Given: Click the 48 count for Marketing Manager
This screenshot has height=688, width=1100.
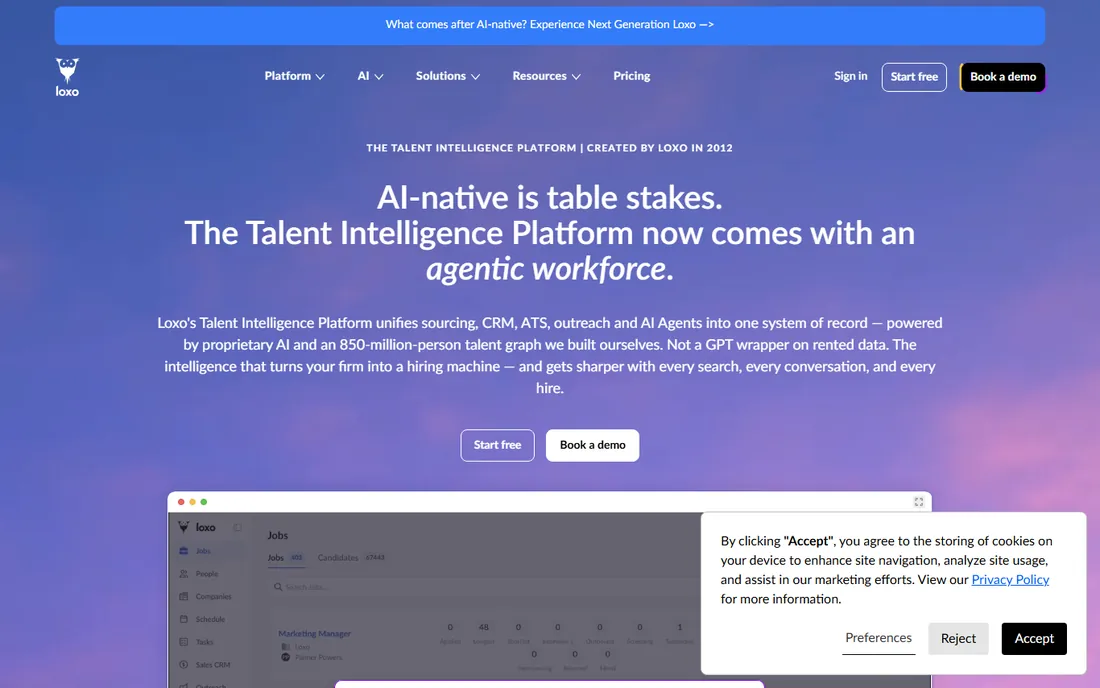Looking at the screenshot, I should click(x=483, y=627).
